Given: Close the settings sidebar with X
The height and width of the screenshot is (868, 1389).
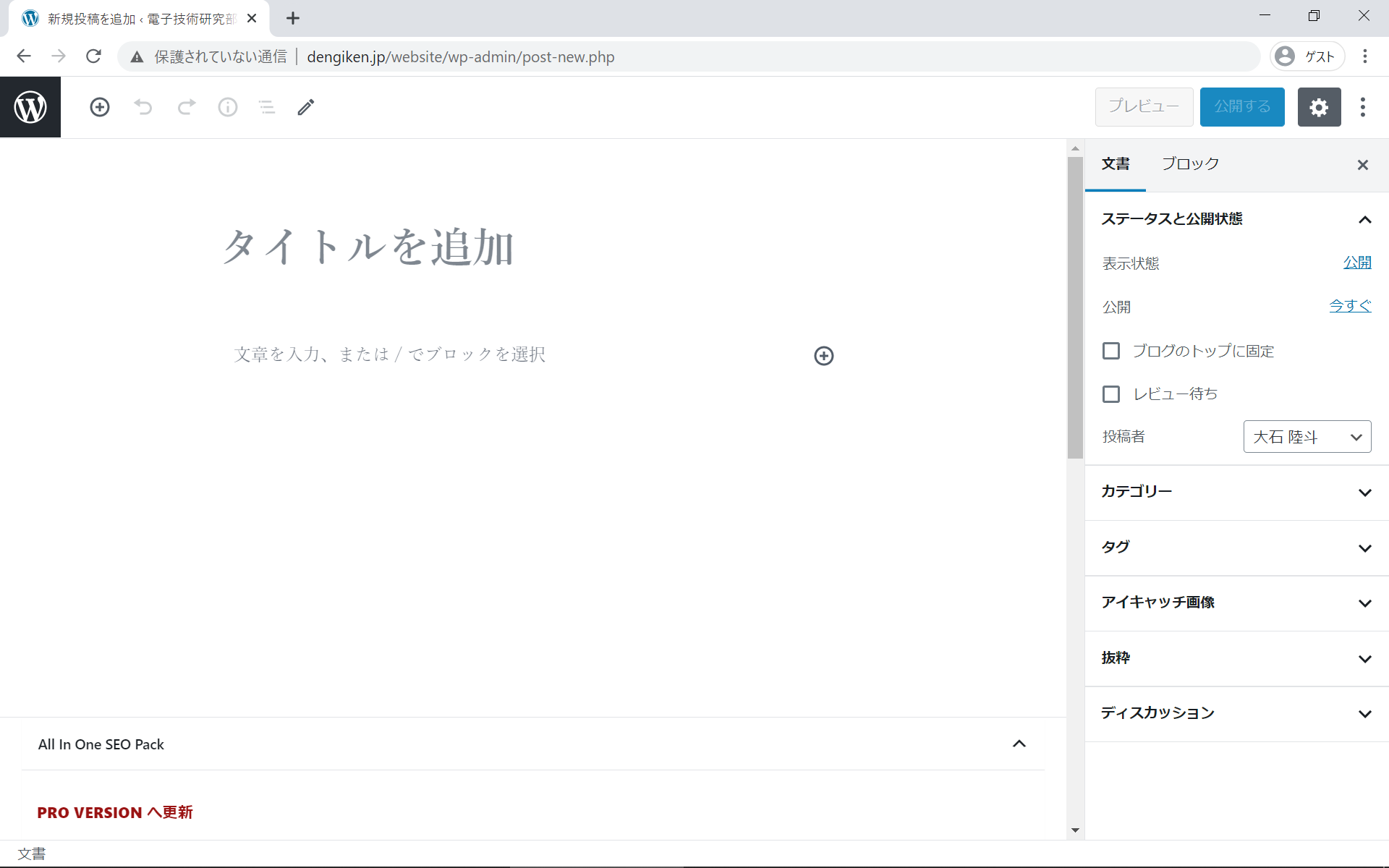Looking at the screenshot, I should point(1363,165).
